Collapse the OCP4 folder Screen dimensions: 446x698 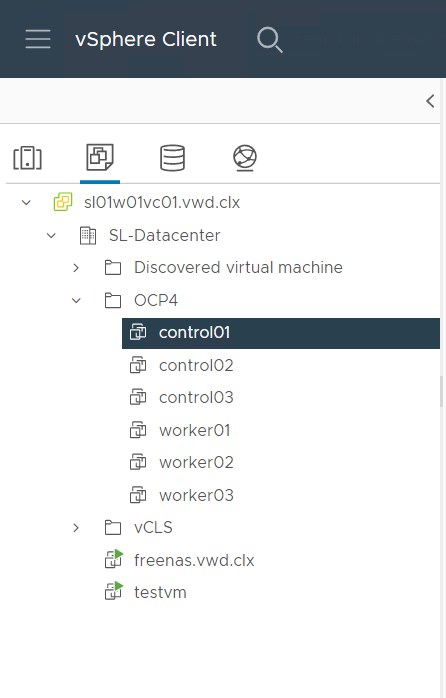point(76,300)
